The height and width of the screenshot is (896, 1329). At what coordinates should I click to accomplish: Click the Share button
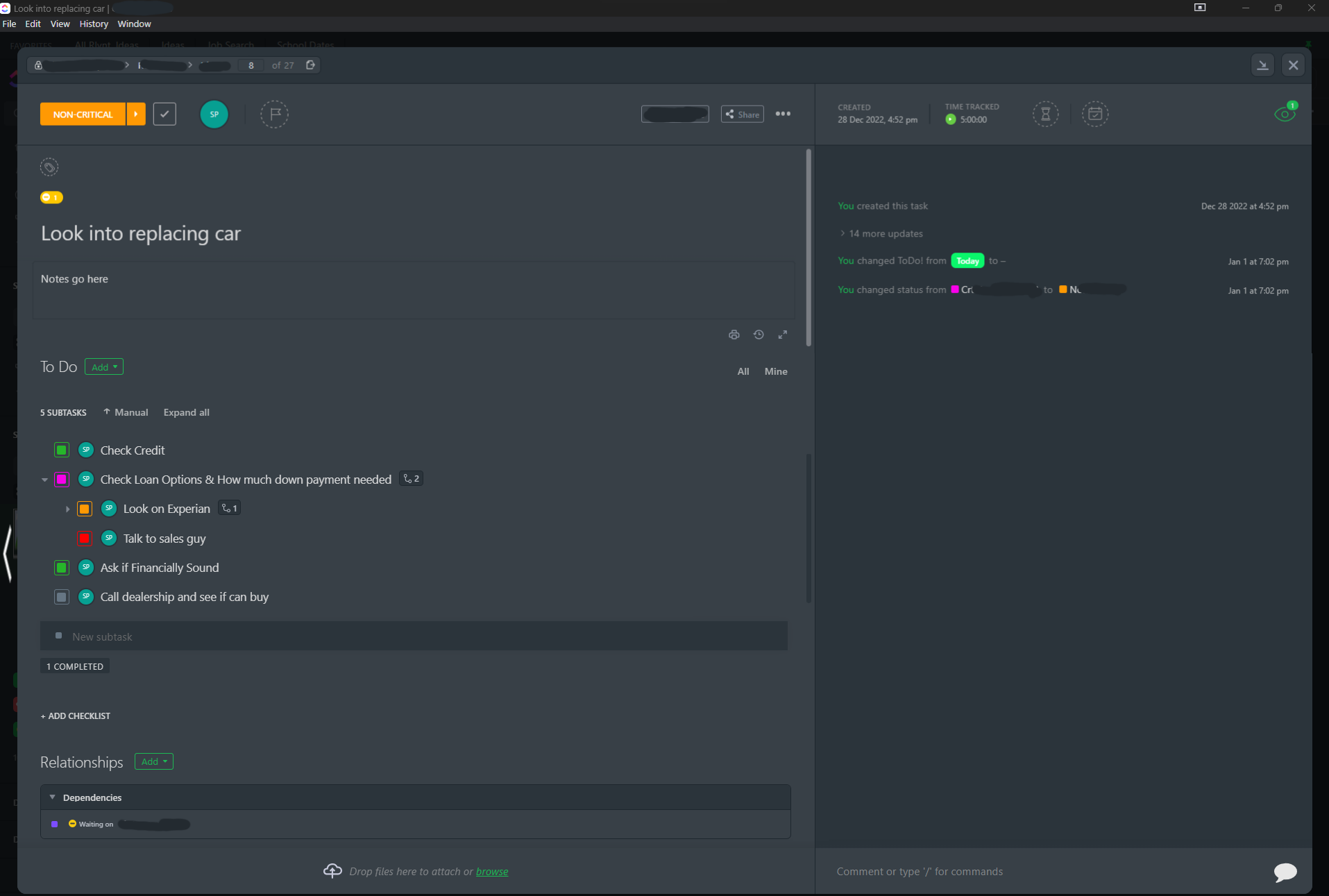pyautogui.click(x=742, y=115)
